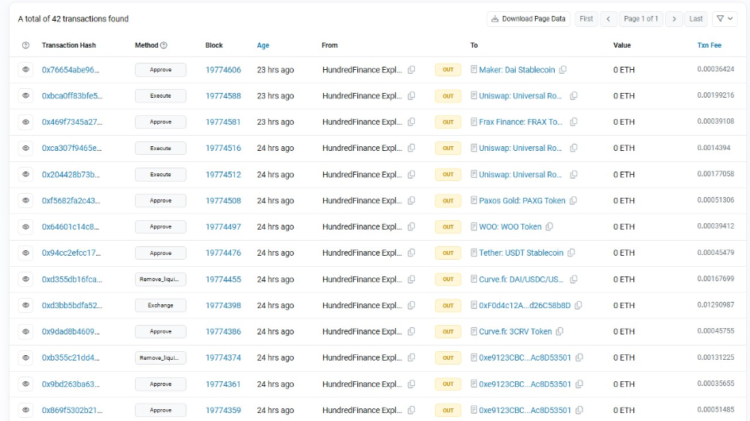Open transaction hash 0x76654abe96

coord(70,70)
